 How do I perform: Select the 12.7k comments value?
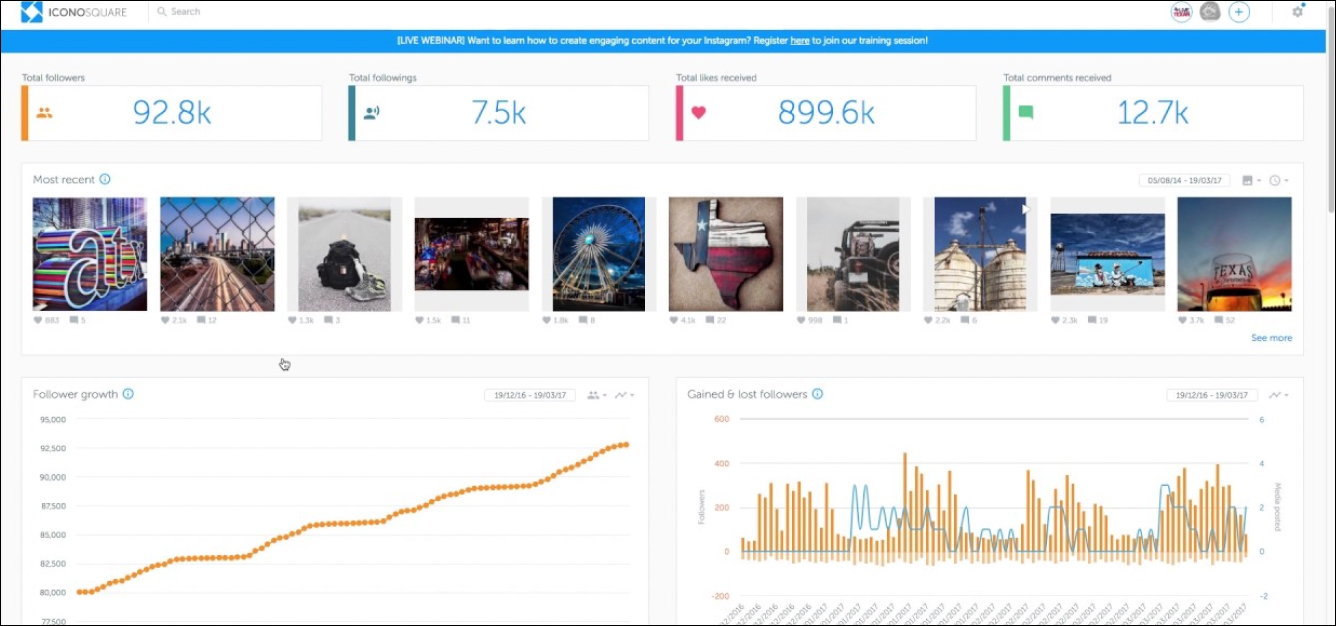1153,113
